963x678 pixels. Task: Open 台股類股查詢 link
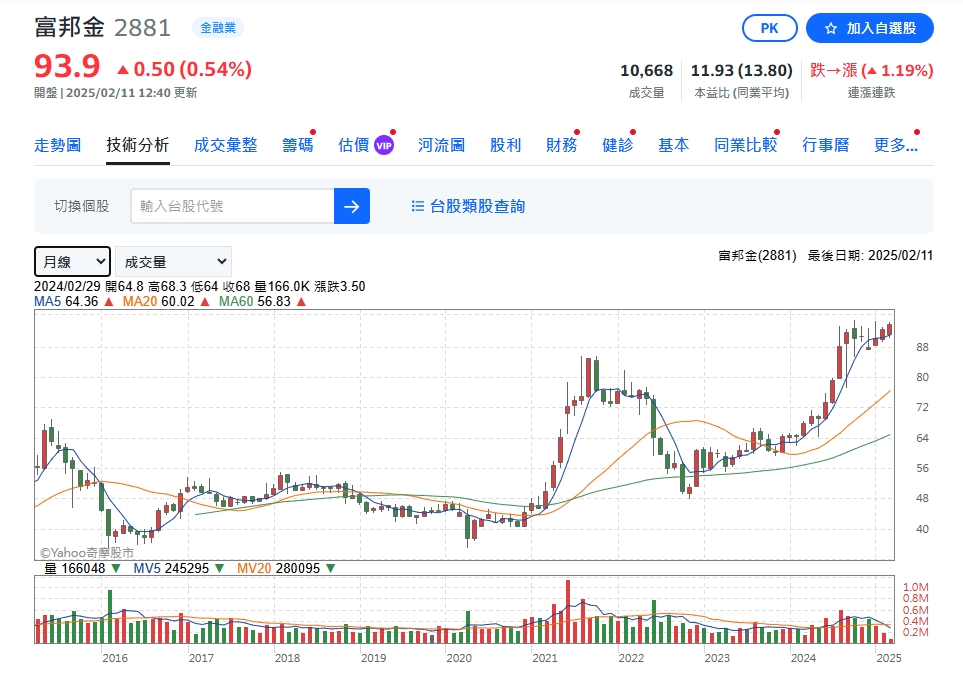coord(477,206)
